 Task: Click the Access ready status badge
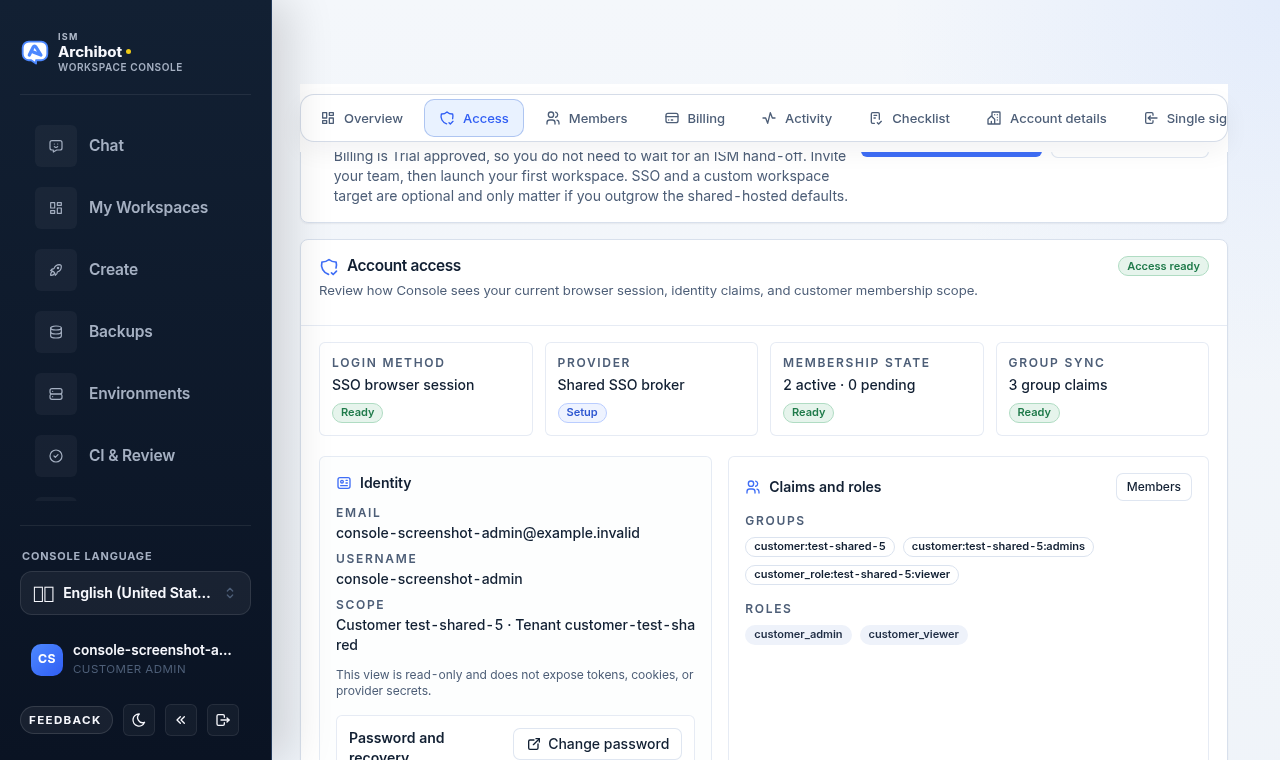click(x=1163, y=266)
